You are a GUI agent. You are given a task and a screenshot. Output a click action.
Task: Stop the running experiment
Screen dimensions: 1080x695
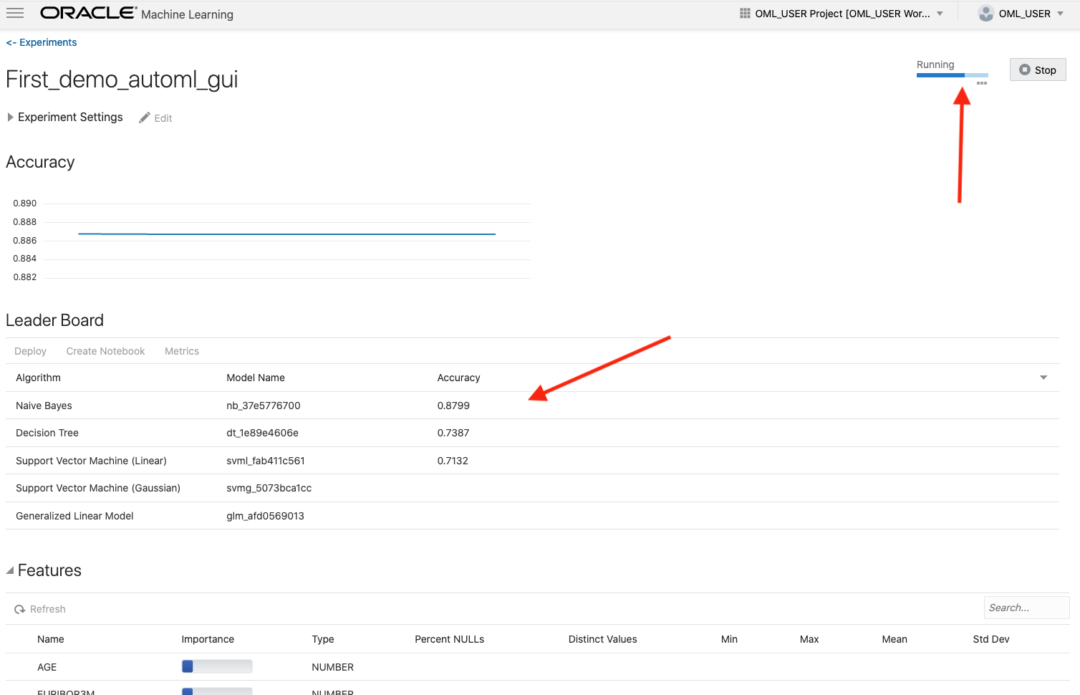click(x=1037, y=69)
